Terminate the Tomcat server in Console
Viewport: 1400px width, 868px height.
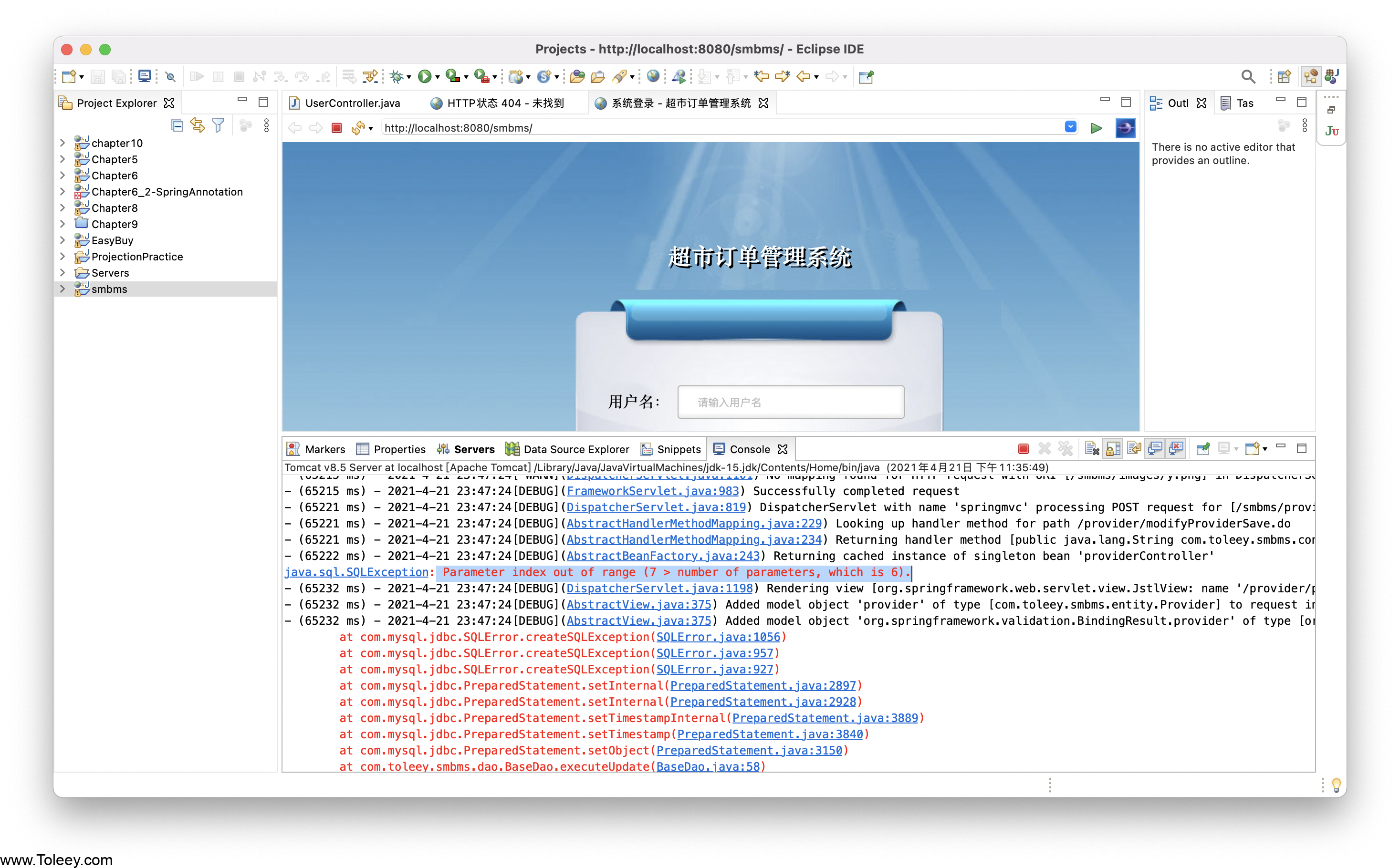[1023, 449]
